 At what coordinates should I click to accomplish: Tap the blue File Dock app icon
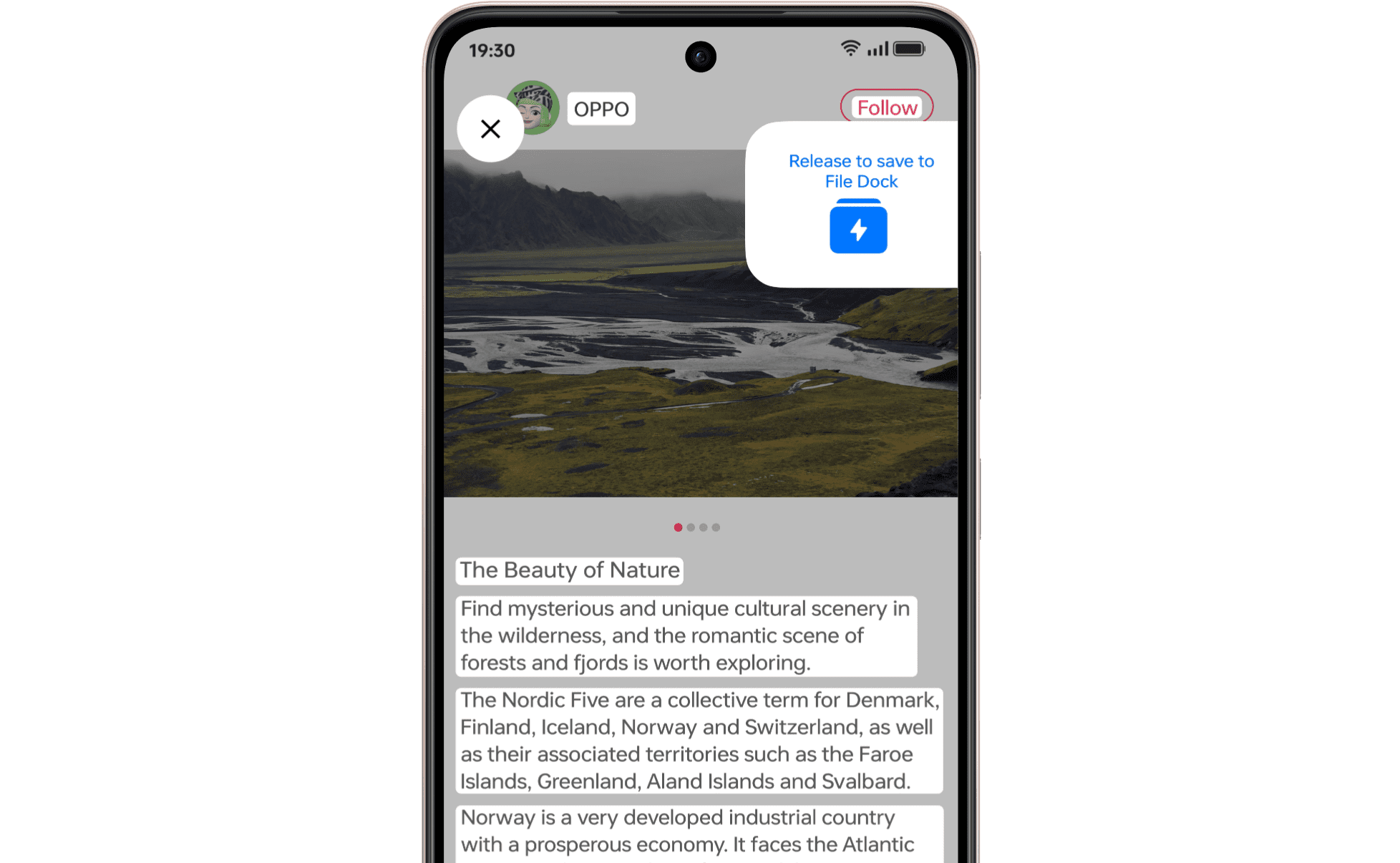(858, 228)
